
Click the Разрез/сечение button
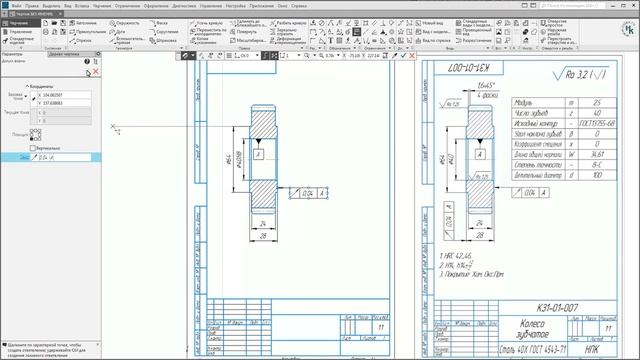[x=474, y=41]
